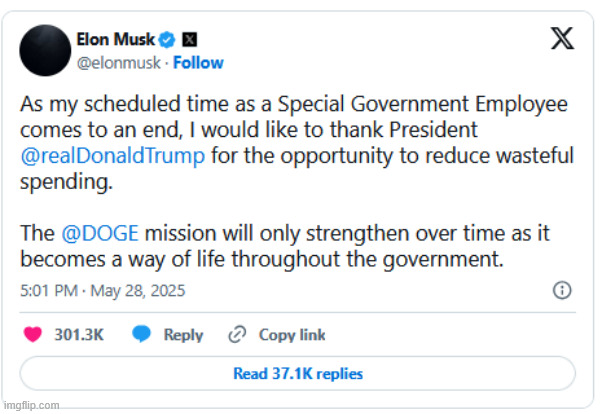602x414 pixels.
Task: Click the Copy link text
Action: [x=292, y=335]
